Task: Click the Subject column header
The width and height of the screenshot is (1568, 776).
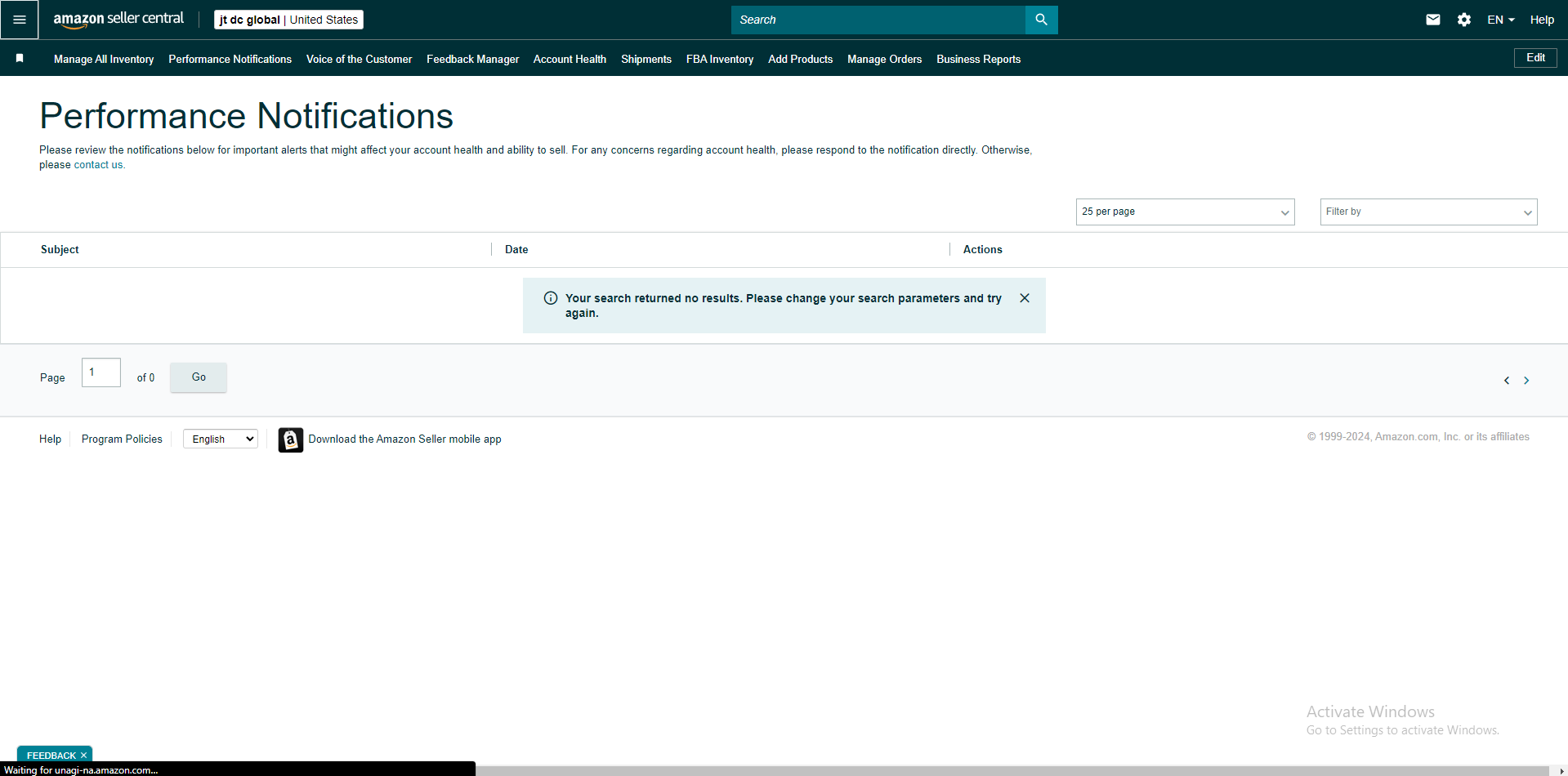Action: pyautogui.click(x=60, y=250)
